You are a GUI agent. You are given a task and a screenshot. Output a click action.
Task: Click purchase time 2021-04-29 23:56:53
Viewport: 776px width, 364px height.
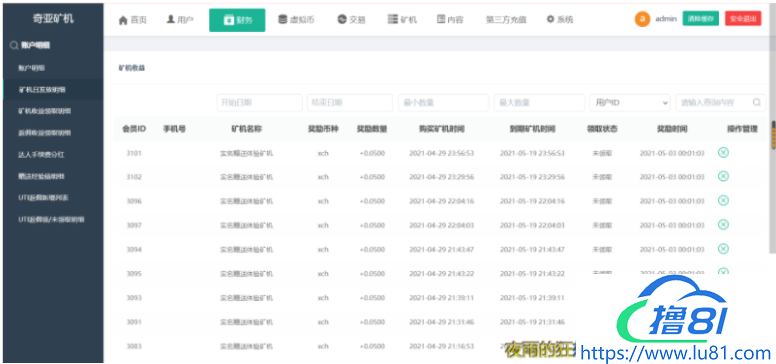pyautogui.click(x=441, y=153)
